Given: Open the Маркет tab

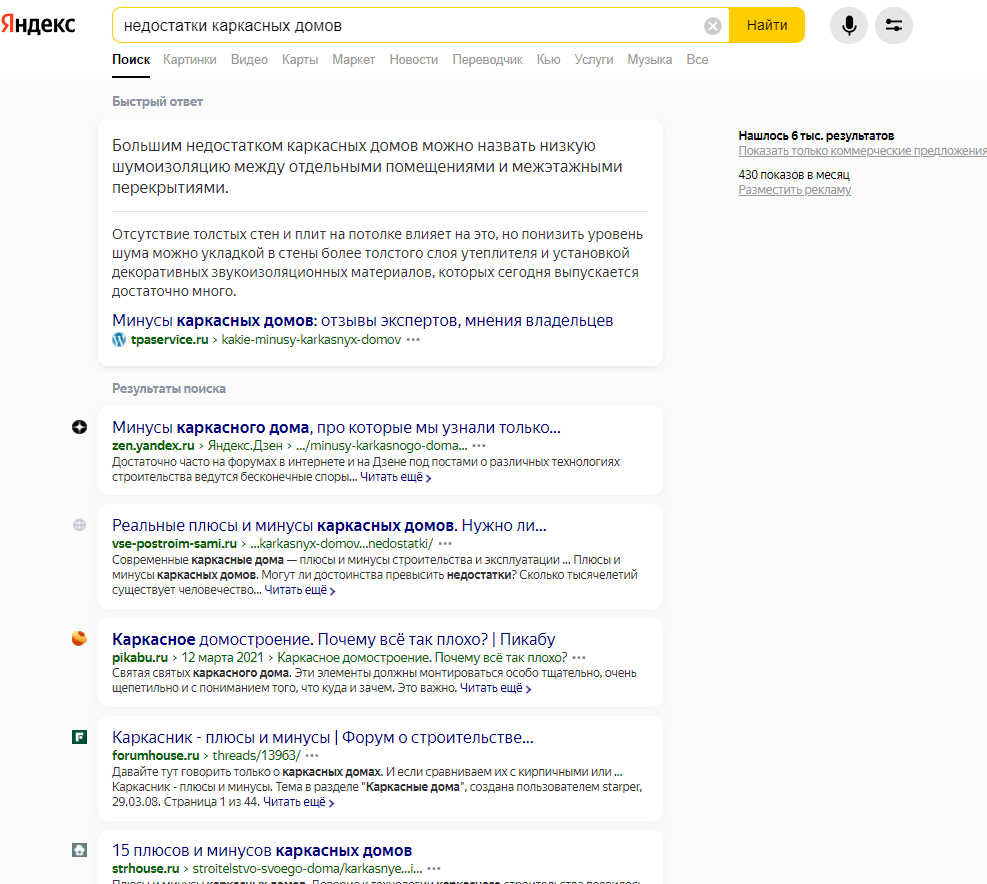Looking at the screenshot, I should (x=353, y=59).
